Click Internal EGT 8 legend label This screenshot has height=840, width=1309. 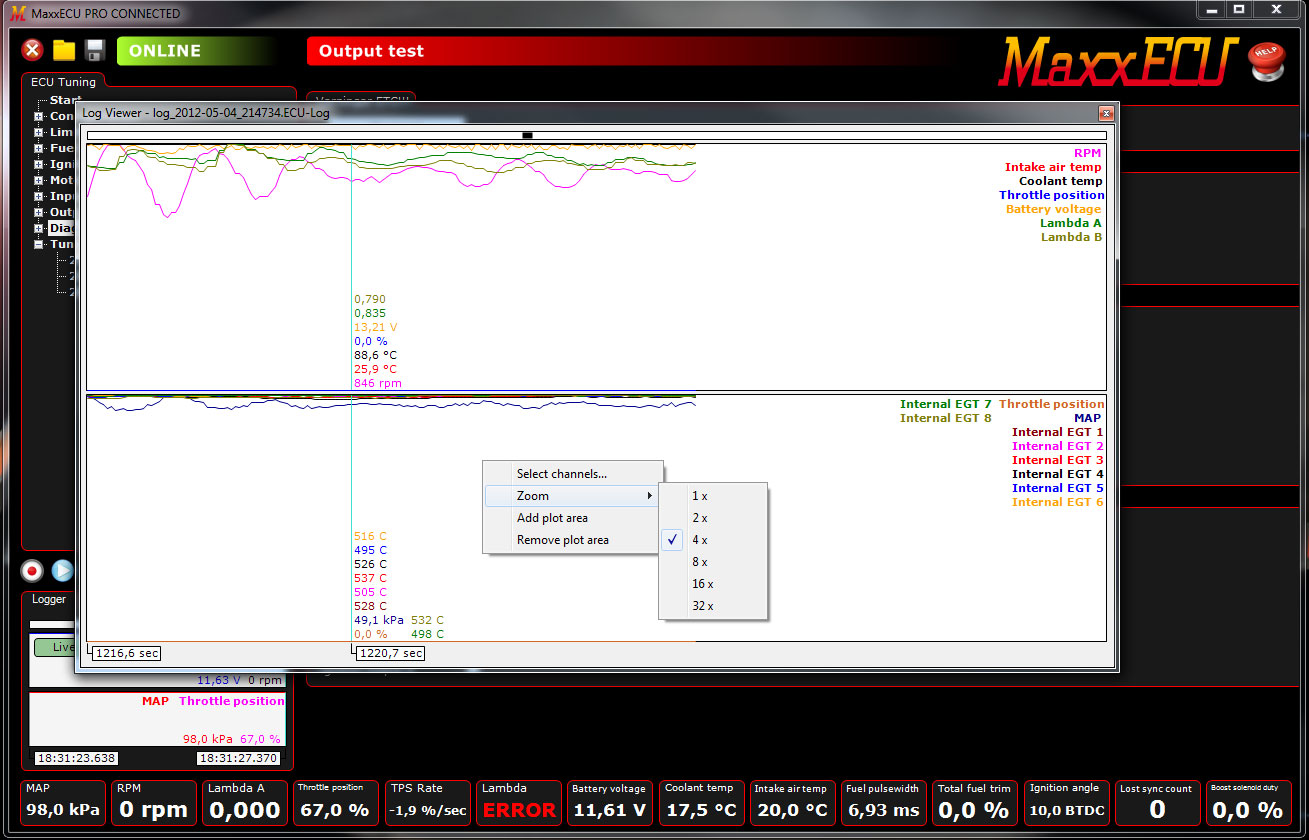(x=945, y=418)
